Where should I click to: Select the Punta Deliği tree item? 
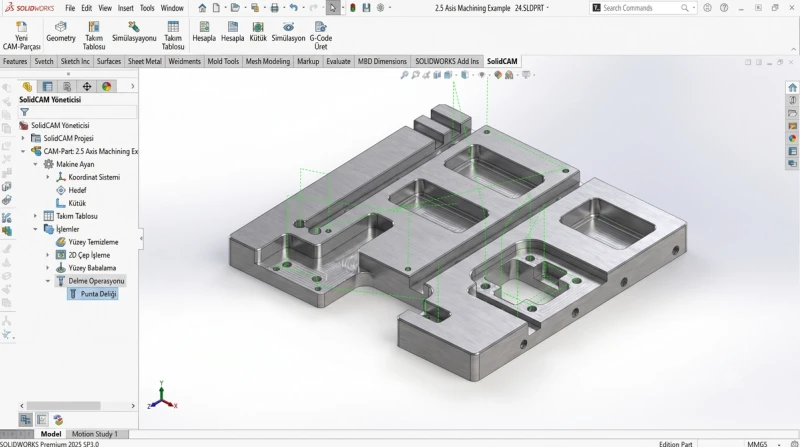pyautogui.click(x=93, y=294)
